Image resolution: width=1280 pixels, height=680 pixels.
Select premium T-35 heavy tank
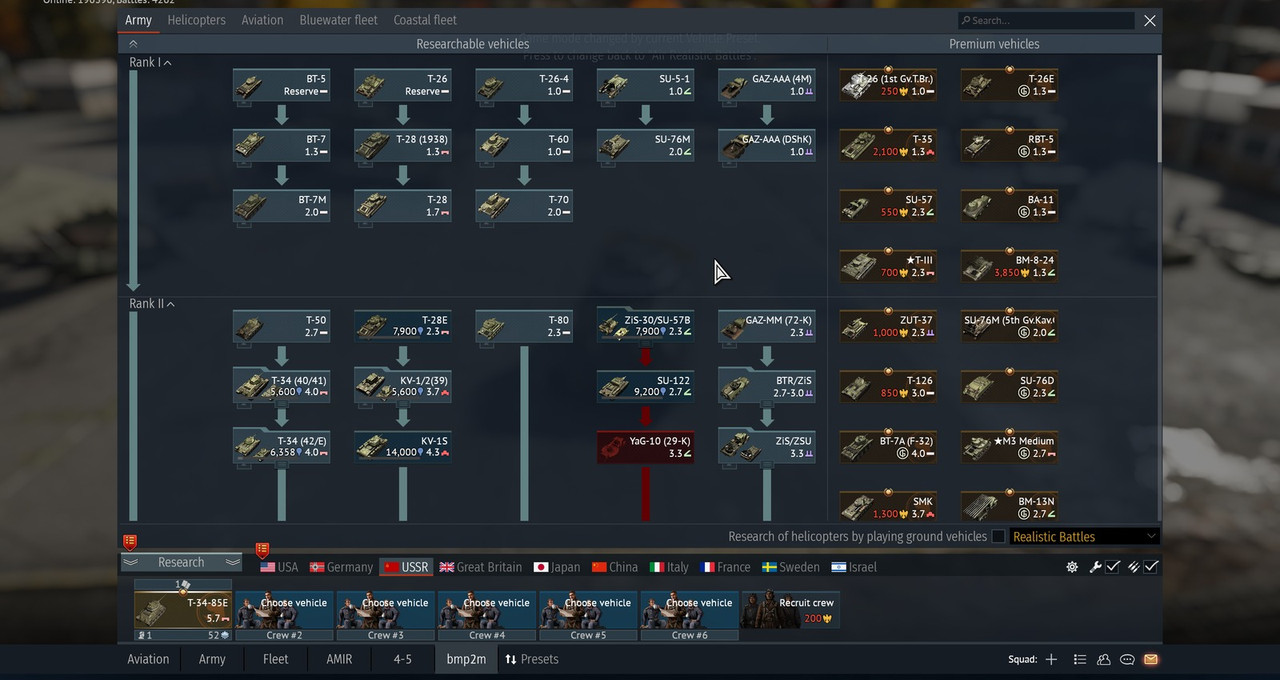pos(888,145)
